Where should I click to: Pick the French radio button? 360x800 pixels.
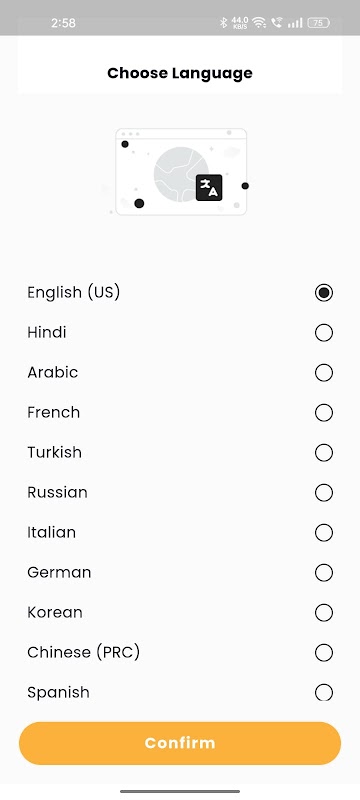pos(324,413)
